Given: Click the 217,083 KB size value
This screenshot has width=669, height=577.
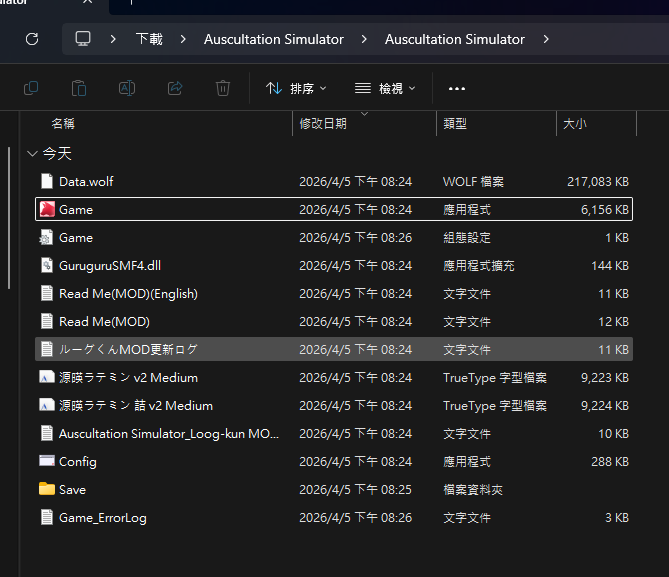Looking at the screenshot, I should [598, 182].
